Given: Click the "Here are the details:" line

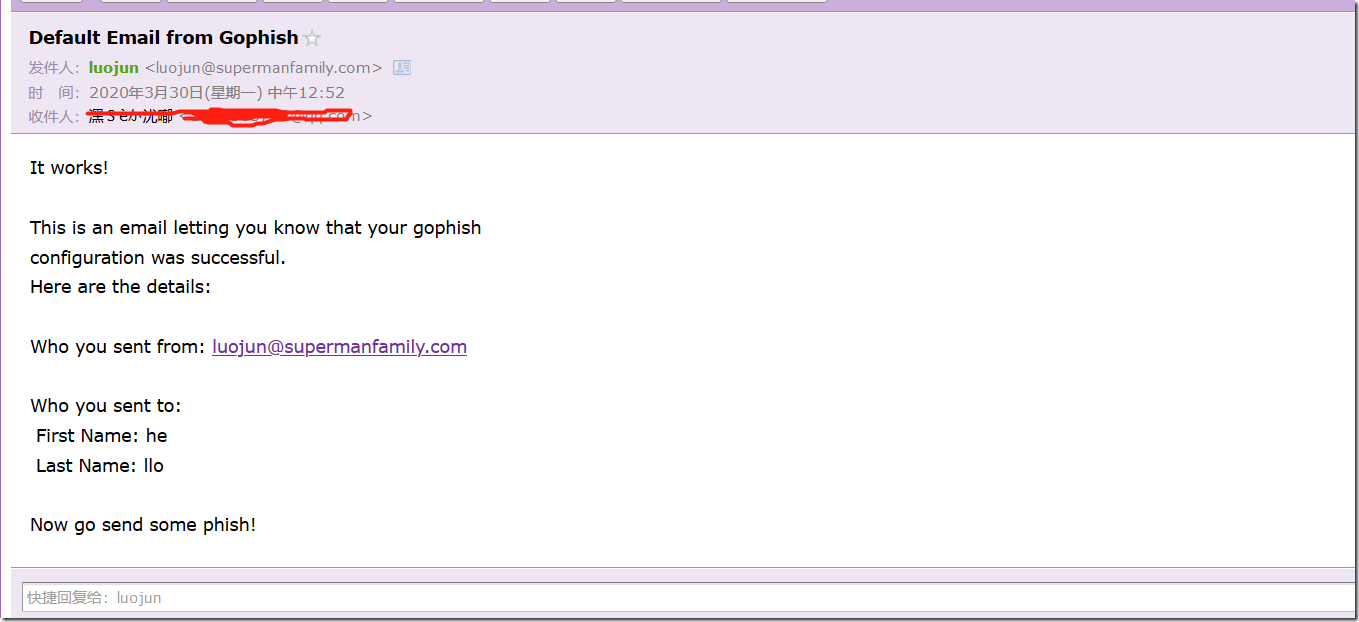Looking at the screenshot, I should (x=121, y=287).
